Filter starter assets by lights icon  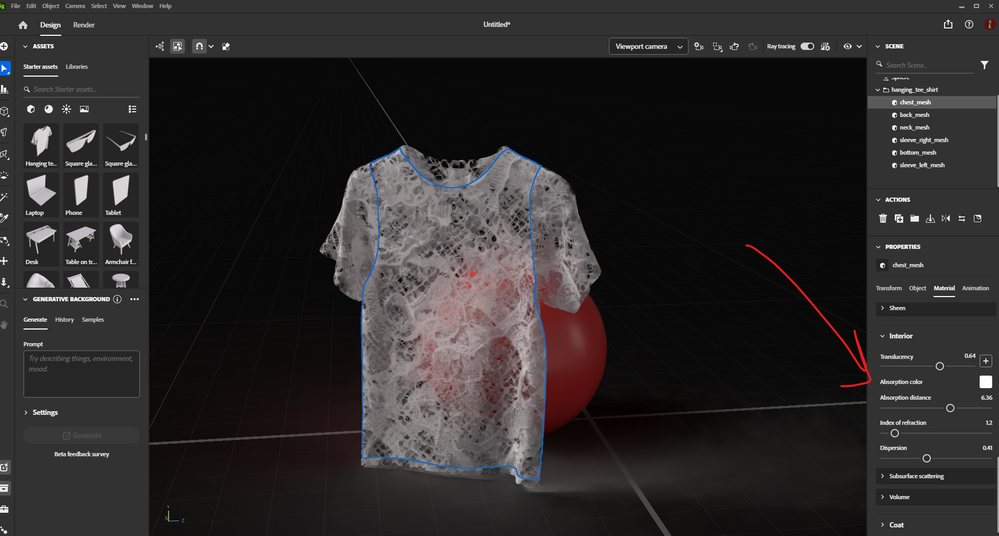coord(66,109)
